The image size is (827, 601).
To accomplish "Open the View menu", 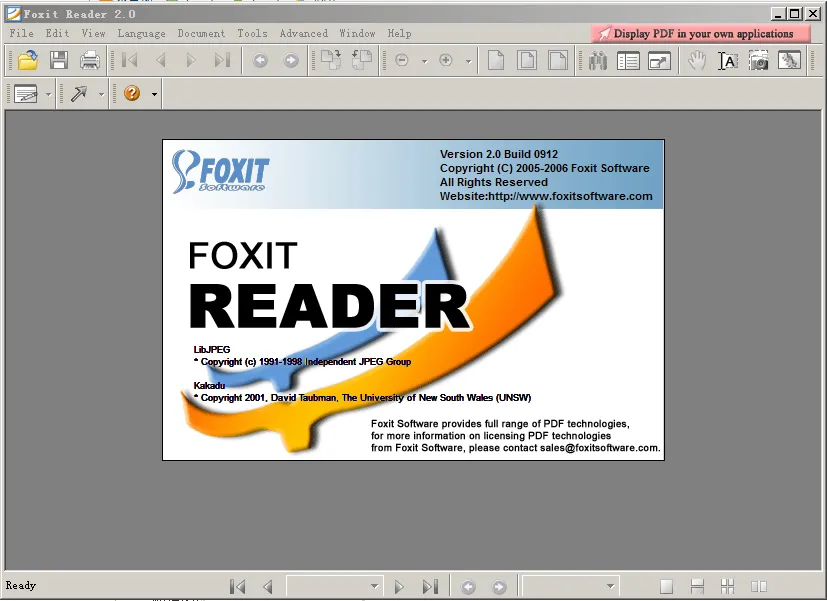I will tap(93, 33).
